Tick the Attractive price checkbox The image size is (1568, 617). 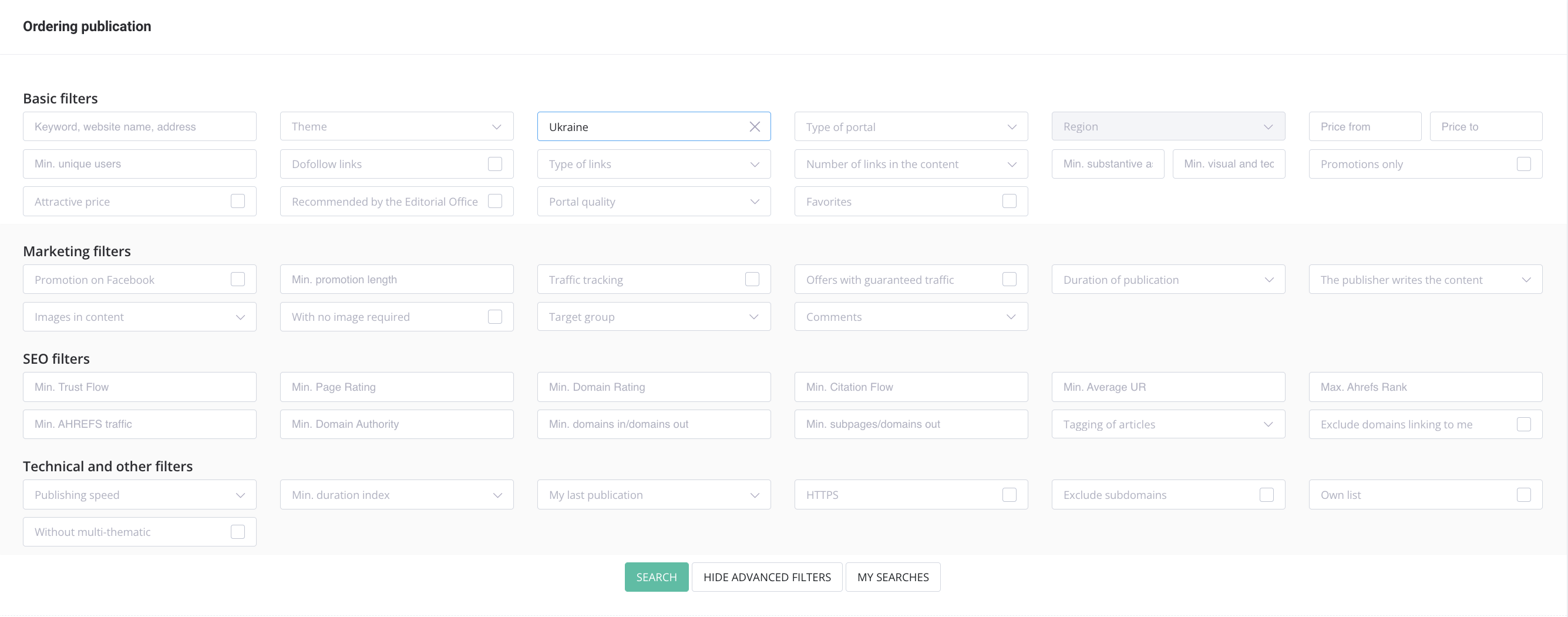[238, 201]
